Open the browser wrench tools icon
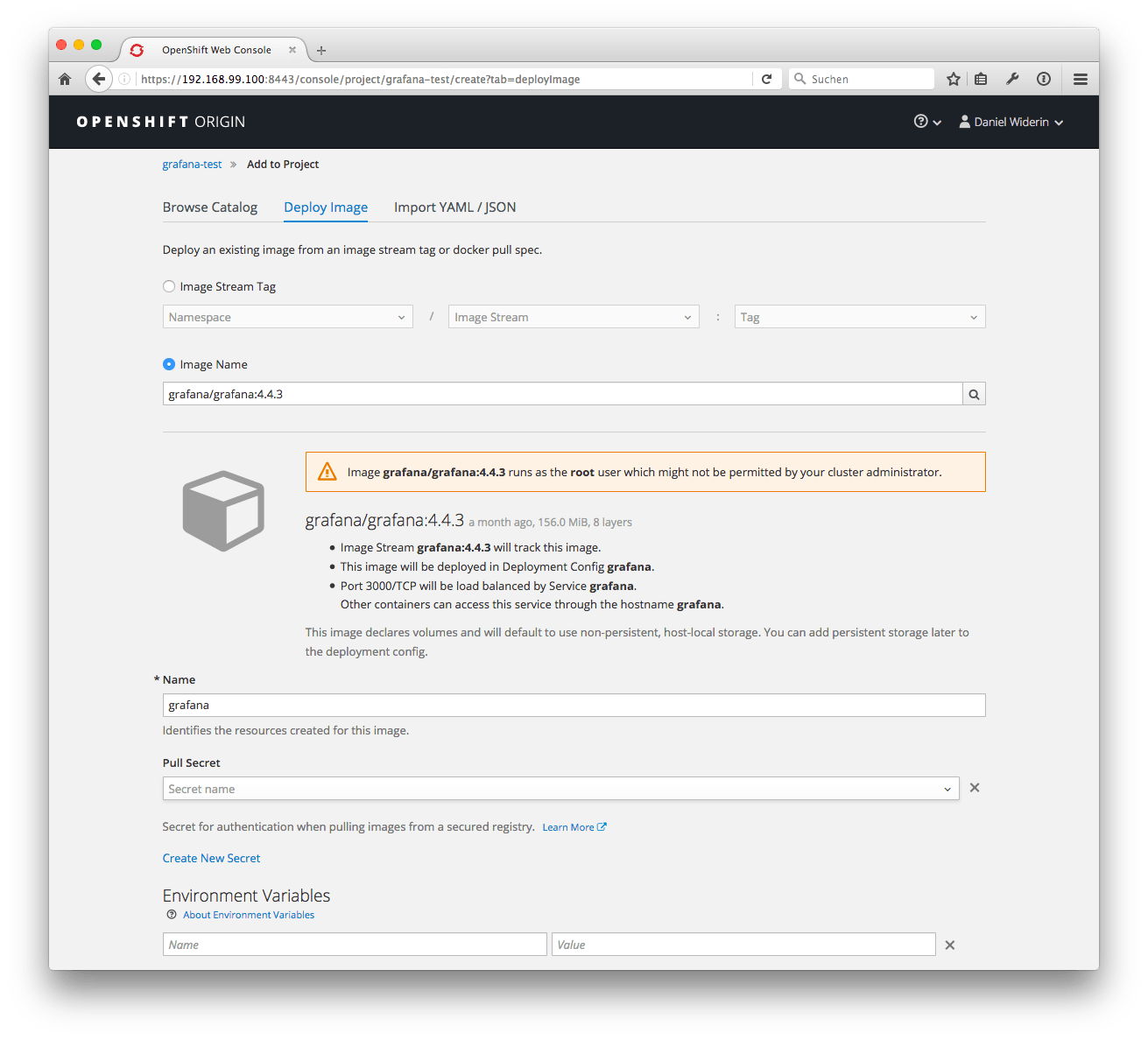The image size is (1148, 1040). pyautogui.click(x=1012, y=79)
